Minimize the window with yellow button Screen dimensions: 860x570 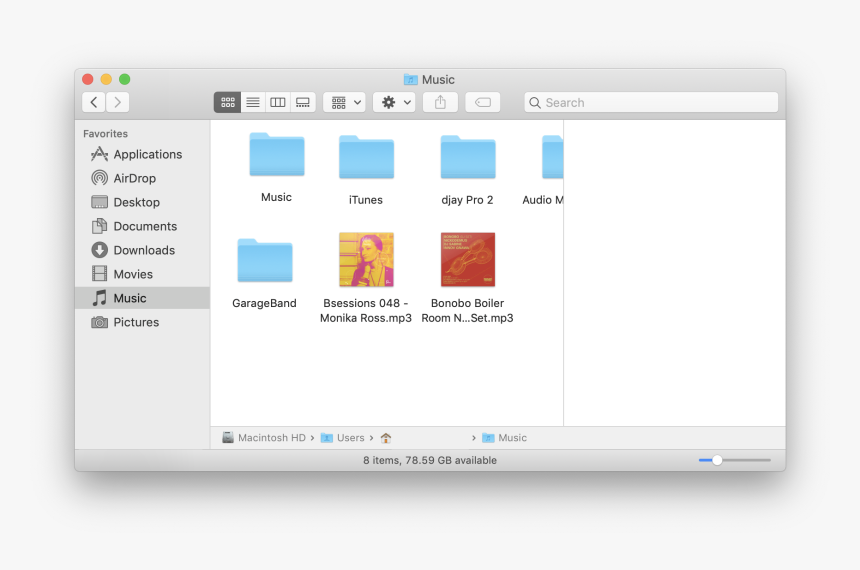point(106,80)
